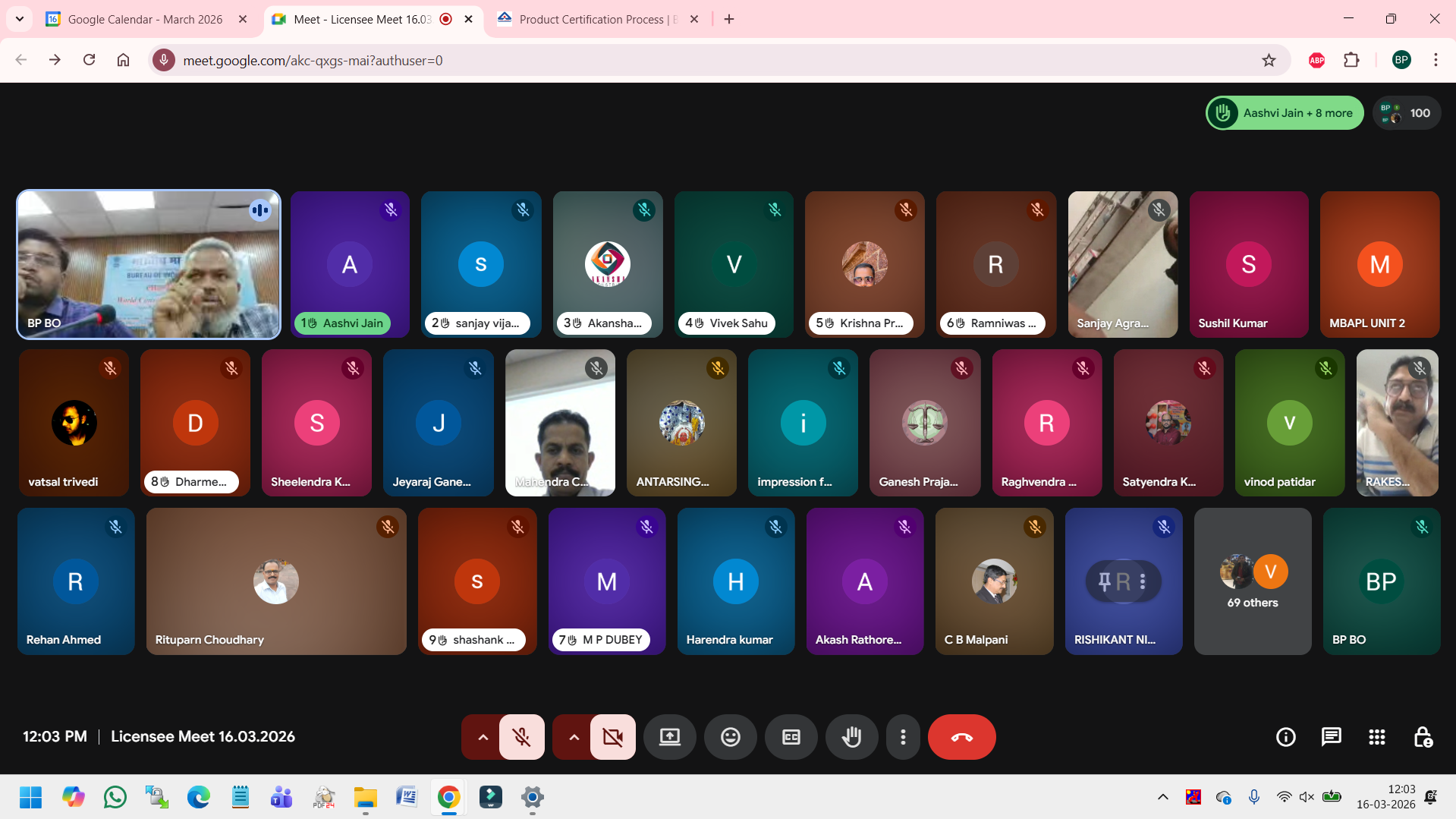Screen dimensions: 1456x819
Task: Open the host controls lock icon
Action: pyautogui.click(x=1423, y=736)
